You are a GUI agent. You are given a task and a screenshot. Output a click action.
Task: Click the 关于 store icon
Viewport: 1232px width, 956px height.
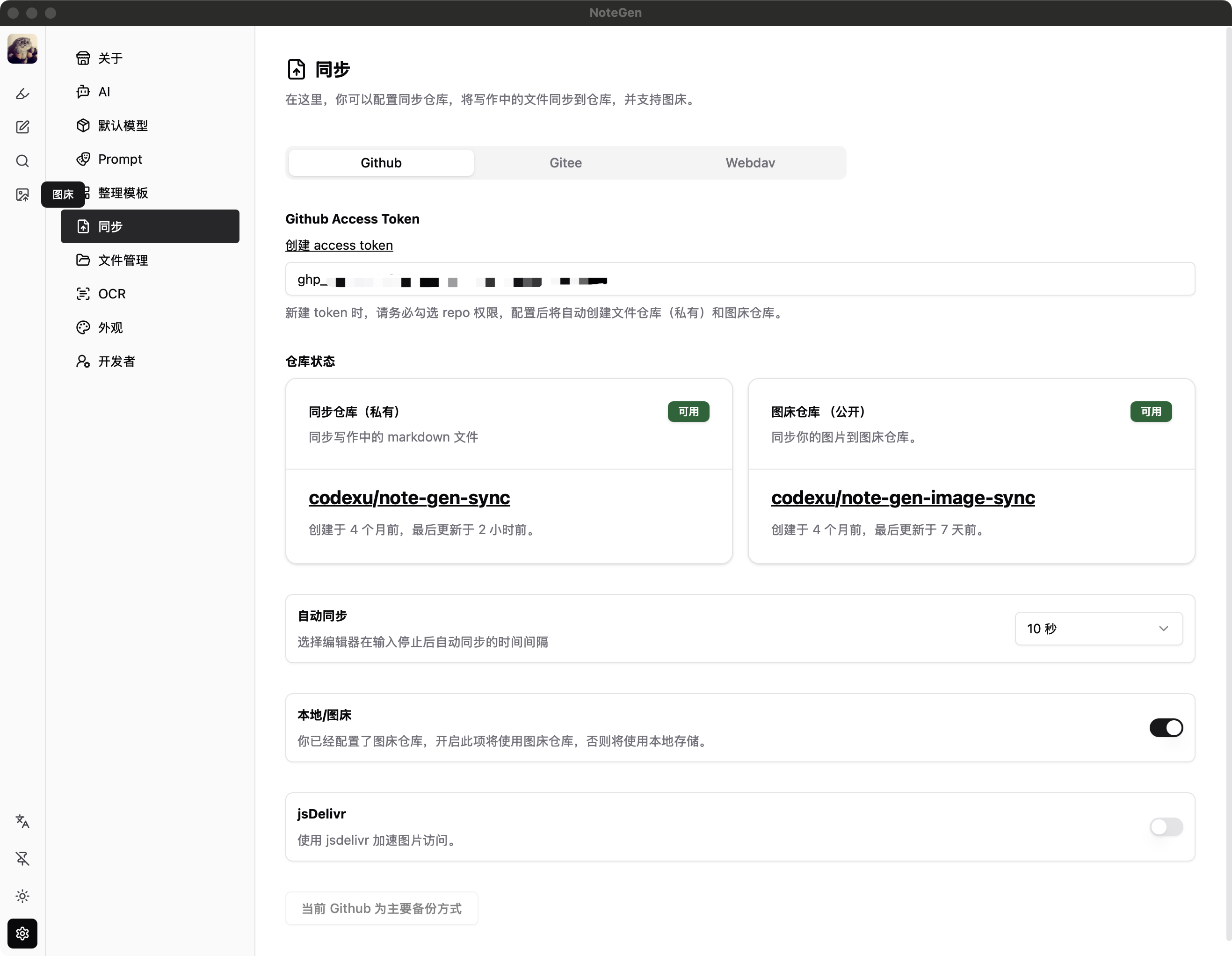[x=83, y=58]
